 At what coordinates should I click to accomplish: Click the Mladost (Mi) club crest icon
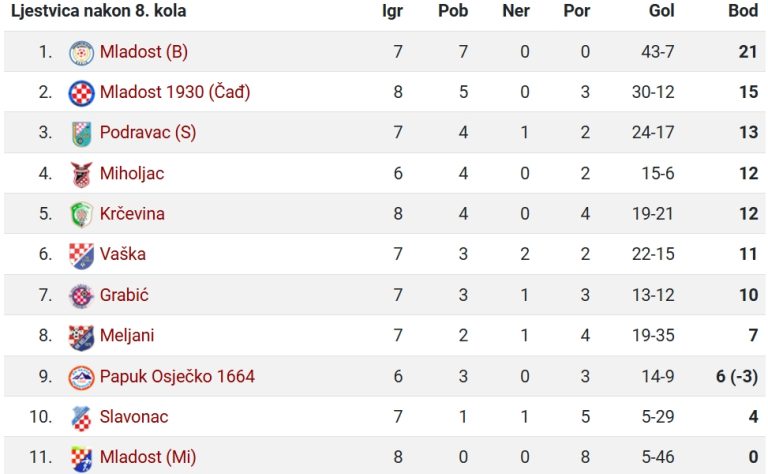(81, 459)
